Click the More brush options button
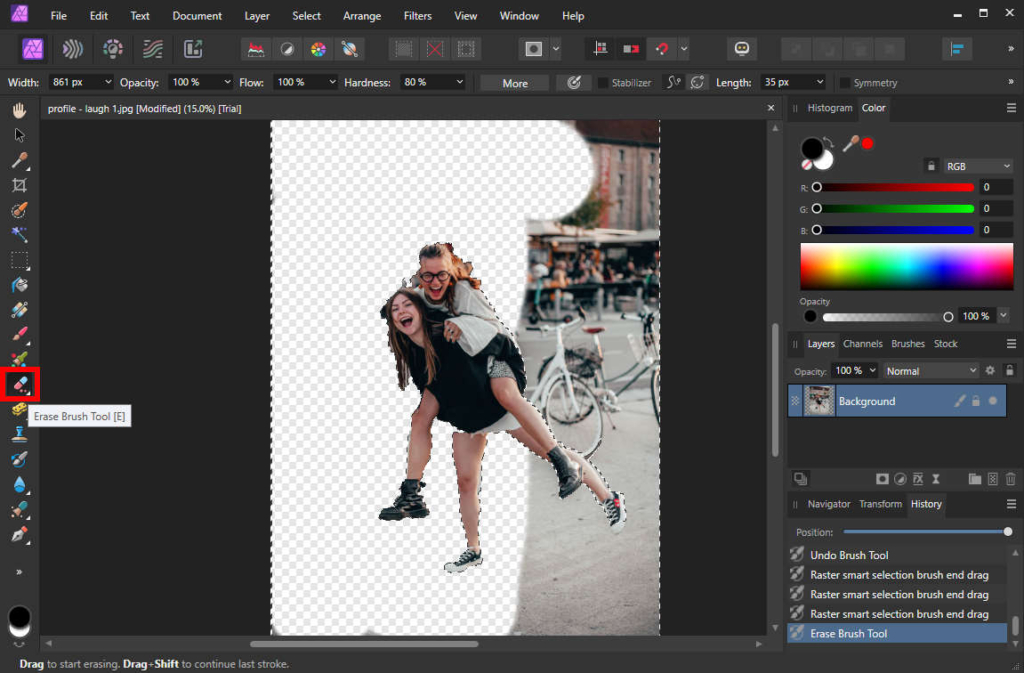 coord(513,83)
